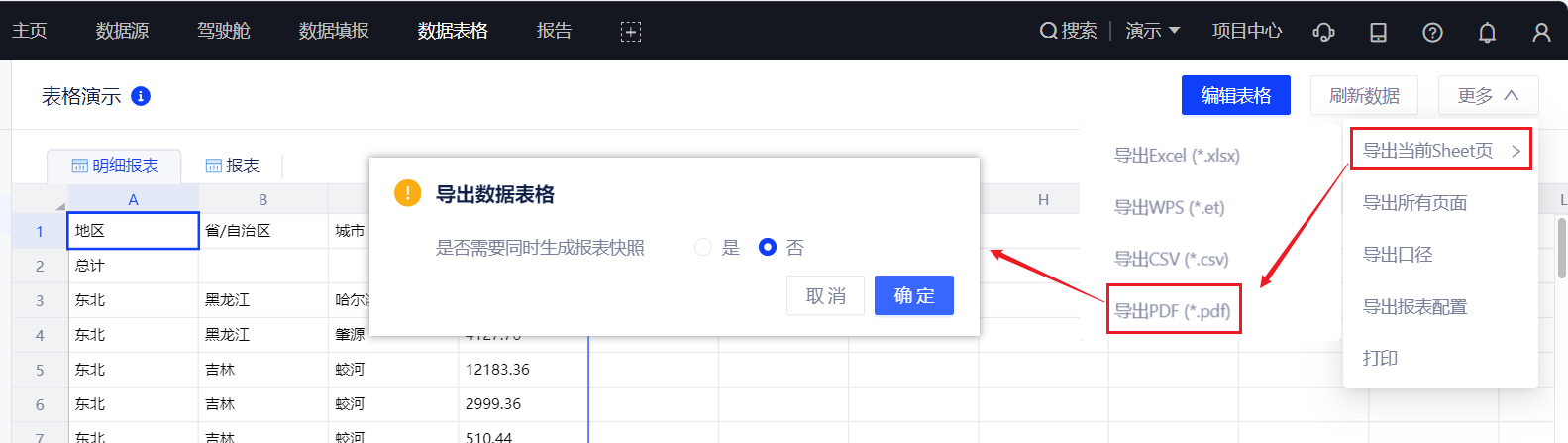Switch to the 报表 sheet tab

point(233,166)
